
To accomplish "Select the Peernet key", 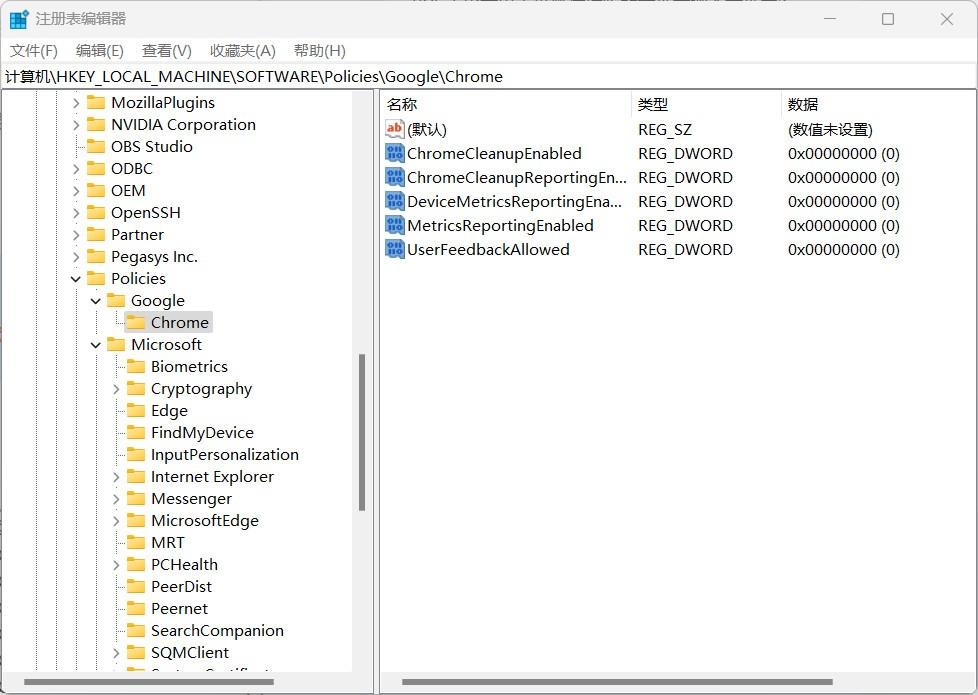I will (180, 608).
